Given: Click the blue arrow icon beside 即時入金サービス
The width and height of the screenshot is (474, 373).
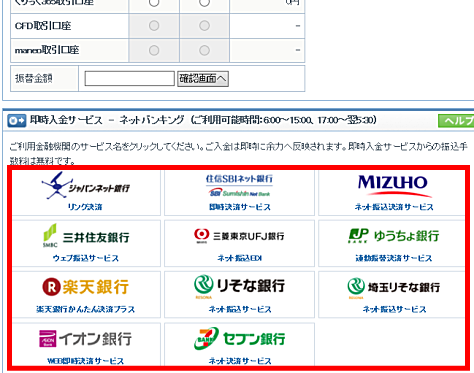Looking at the screenshot, I should 17,120.
